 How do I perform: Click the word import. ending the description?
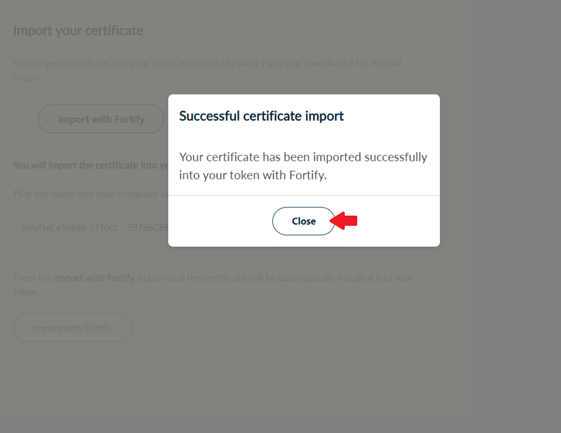pos(28,77)
